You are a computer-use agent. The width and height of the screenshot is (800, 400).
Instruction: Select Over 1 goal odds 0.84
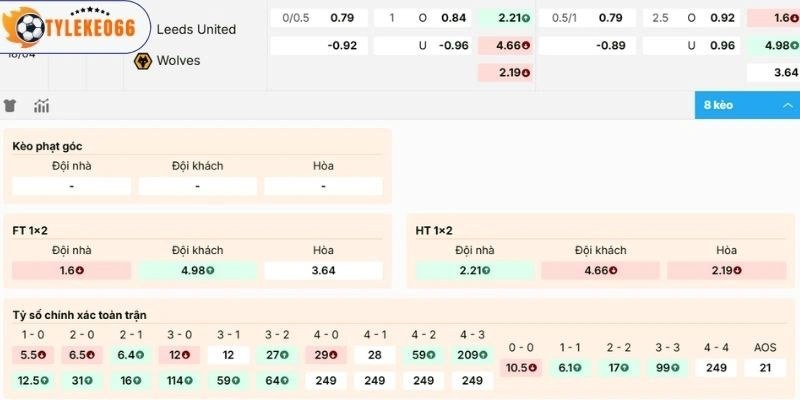453,17
